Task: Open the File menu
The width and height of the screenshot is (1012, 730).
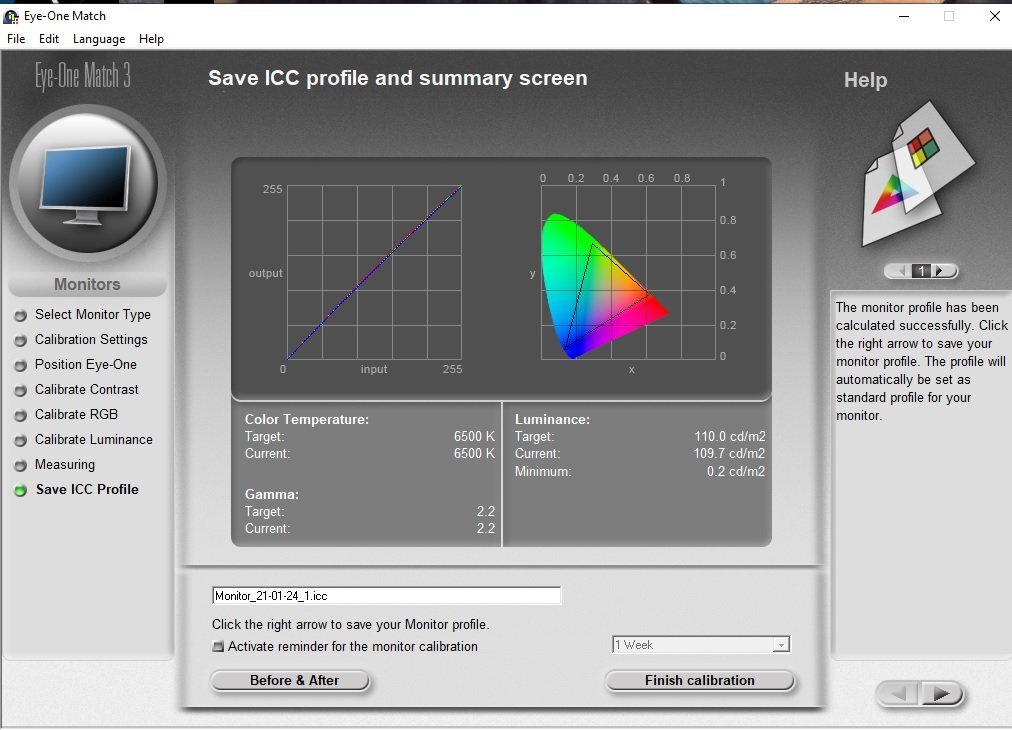Action: tap(16, 39)
